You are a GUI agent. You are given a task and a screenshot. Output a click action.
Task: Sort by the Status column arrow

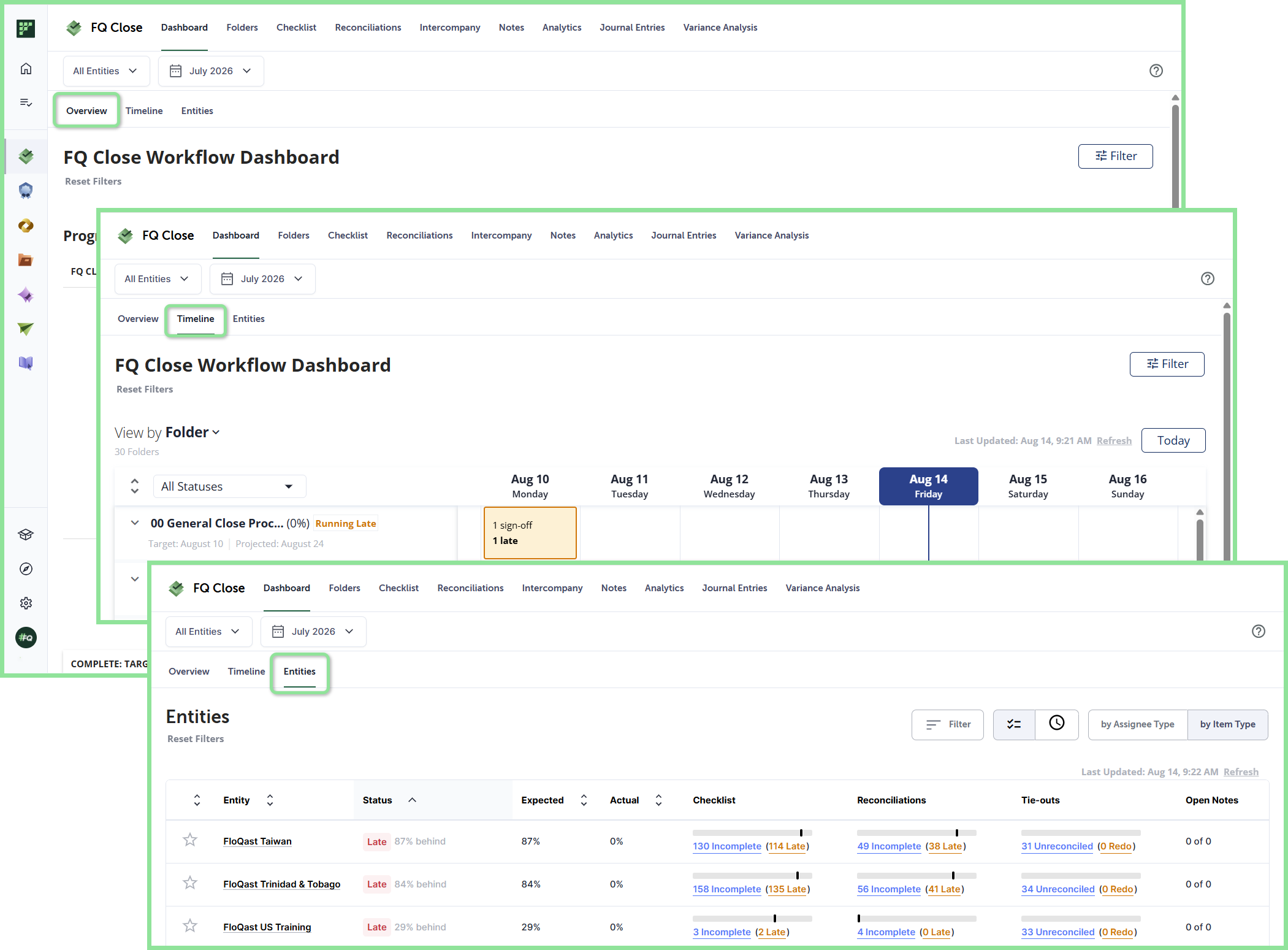coord(413,800)
